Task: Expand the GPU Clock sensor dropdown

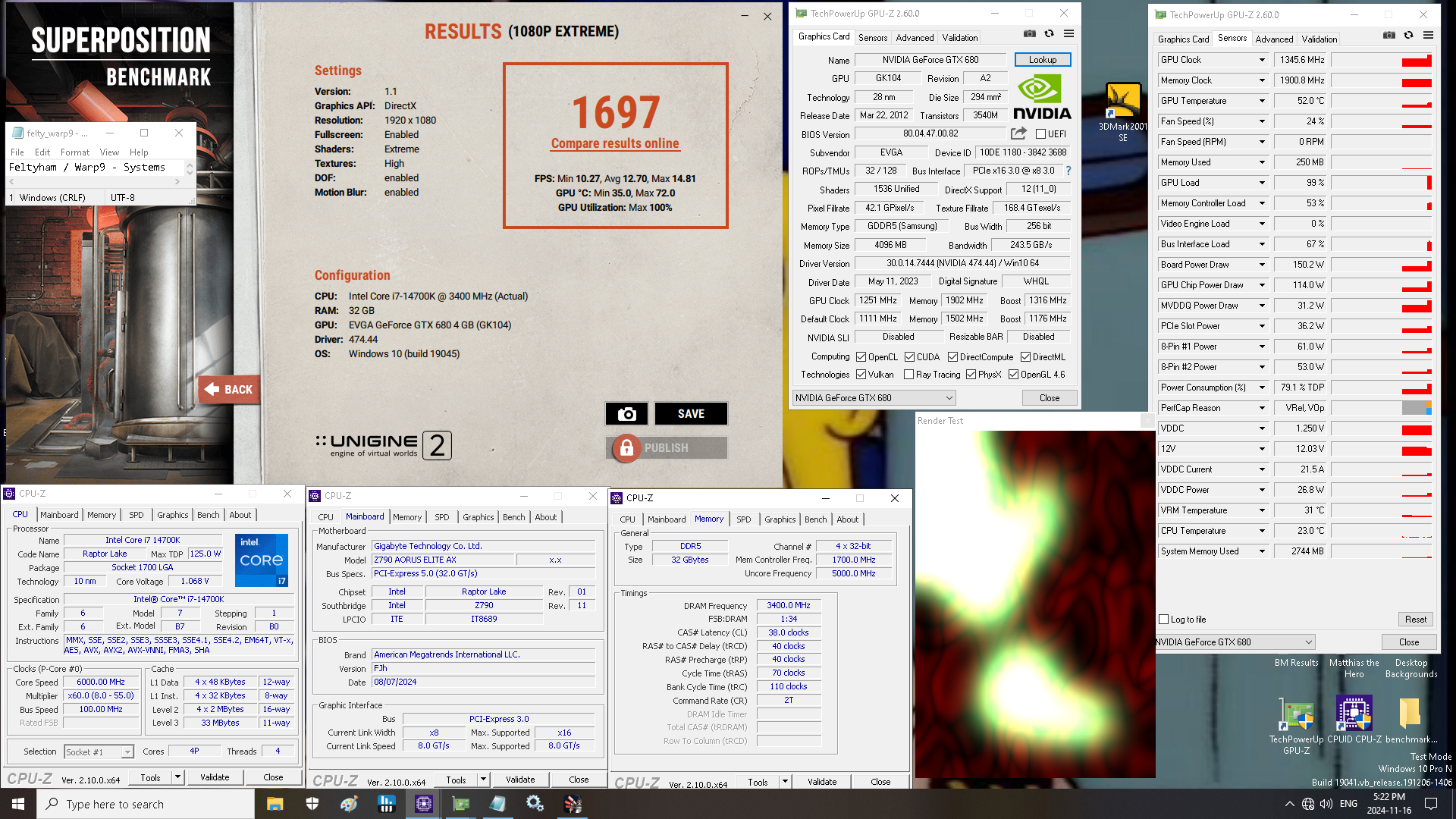Action: pyautogui.click(x=1262, y=60)
